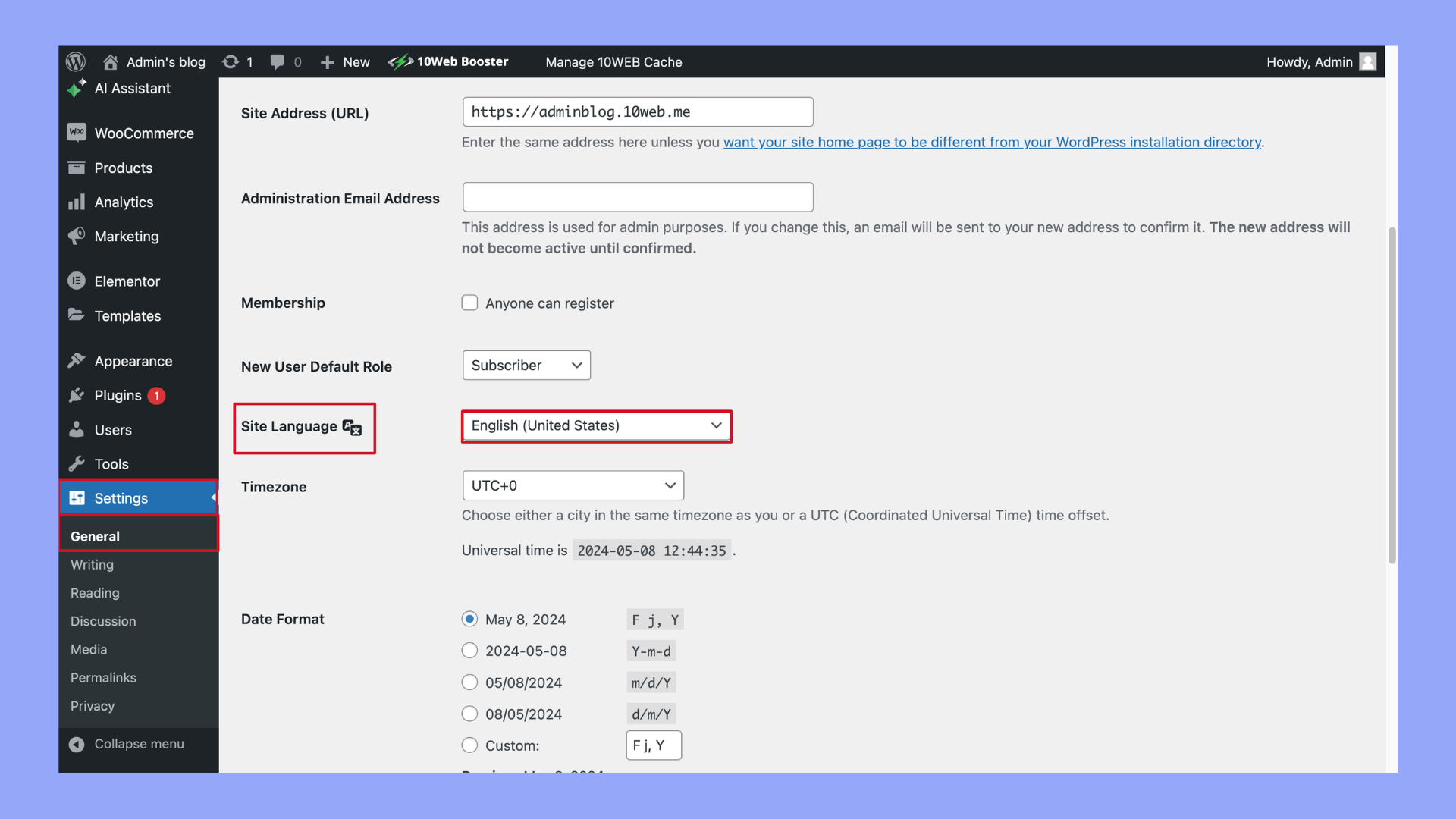
Task: Click Manage 10WEB Cache link
Action: pyautogui.click(x=613, y=62)
